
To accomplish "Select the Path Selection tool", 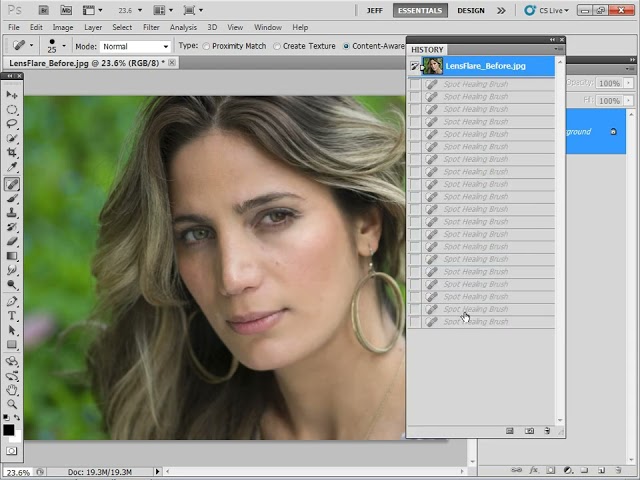I will pyautogui.click(x=12, y=330).
